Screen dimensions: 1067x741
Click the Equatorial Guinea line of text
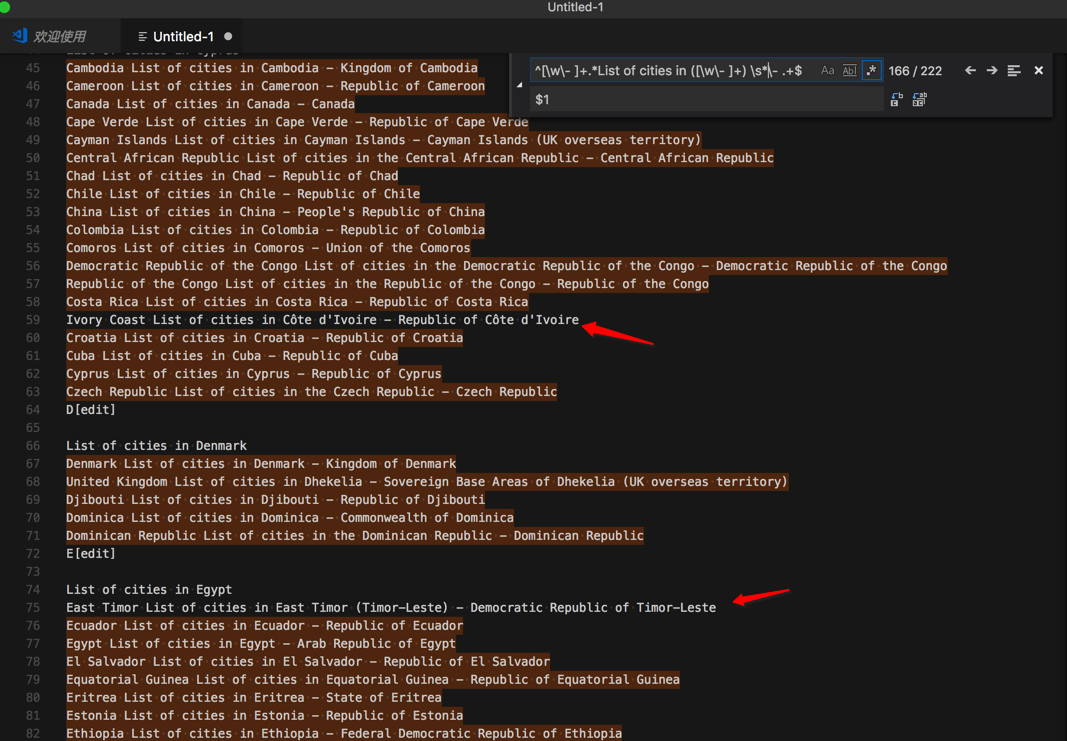point(373,680)
